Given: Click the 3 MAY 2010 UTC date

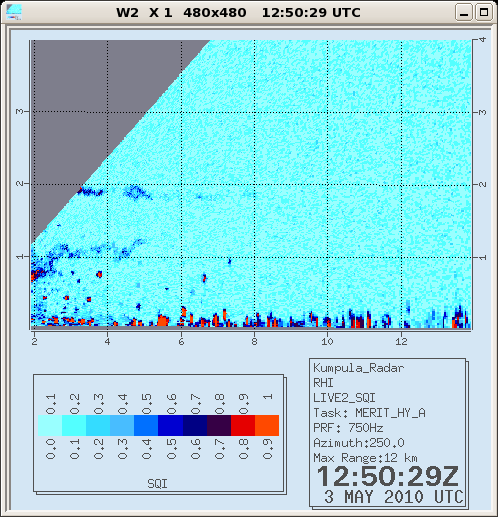Looking at the screenshot, I should (x=394, y=497).
